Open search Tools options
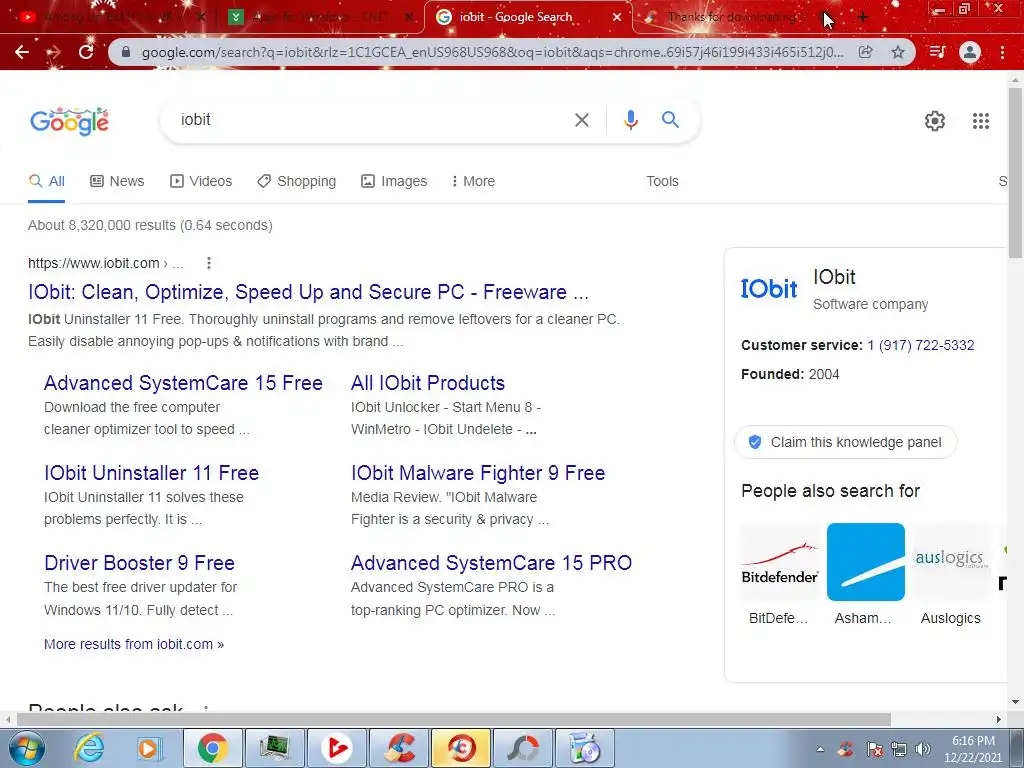1024x768 pixels. click(x=662, y=182)
